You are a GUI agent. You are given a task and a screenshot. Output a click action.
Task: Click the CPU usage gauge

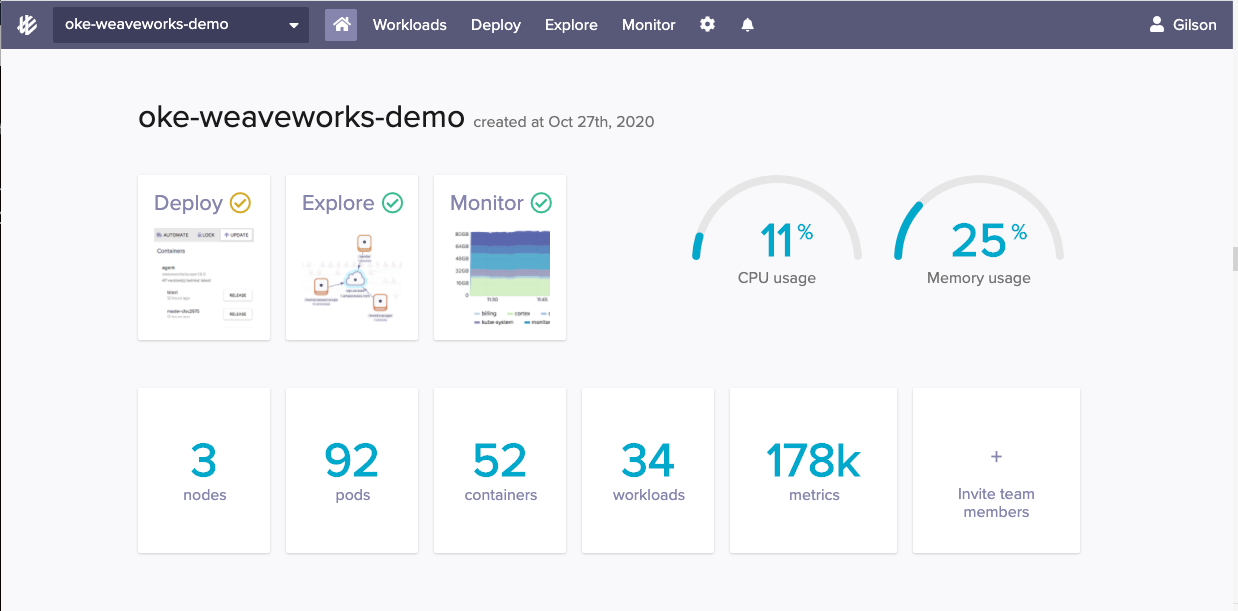(777, 235)
